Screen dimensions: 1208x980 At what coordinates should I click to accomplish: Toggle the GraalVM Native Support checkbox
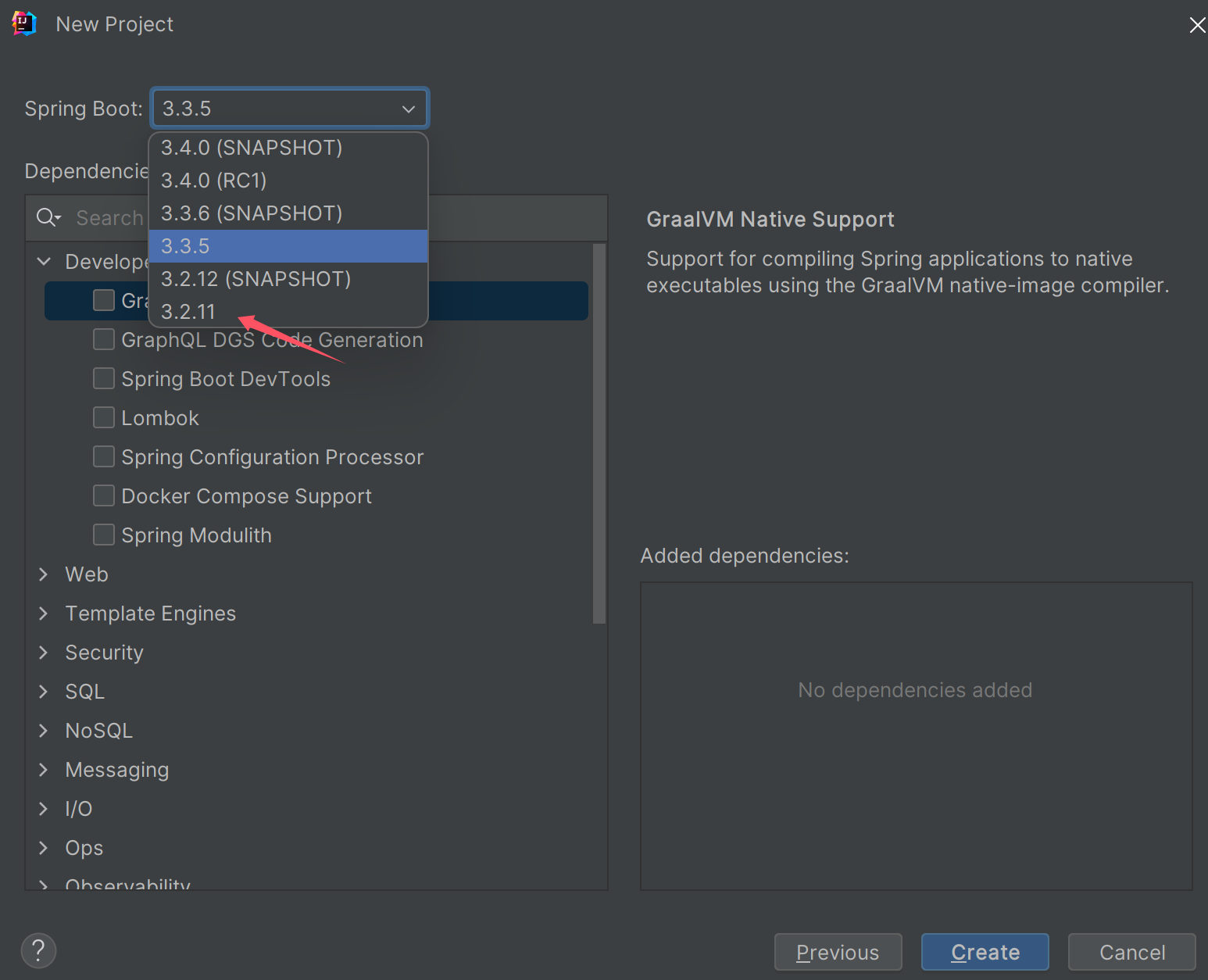104,300
